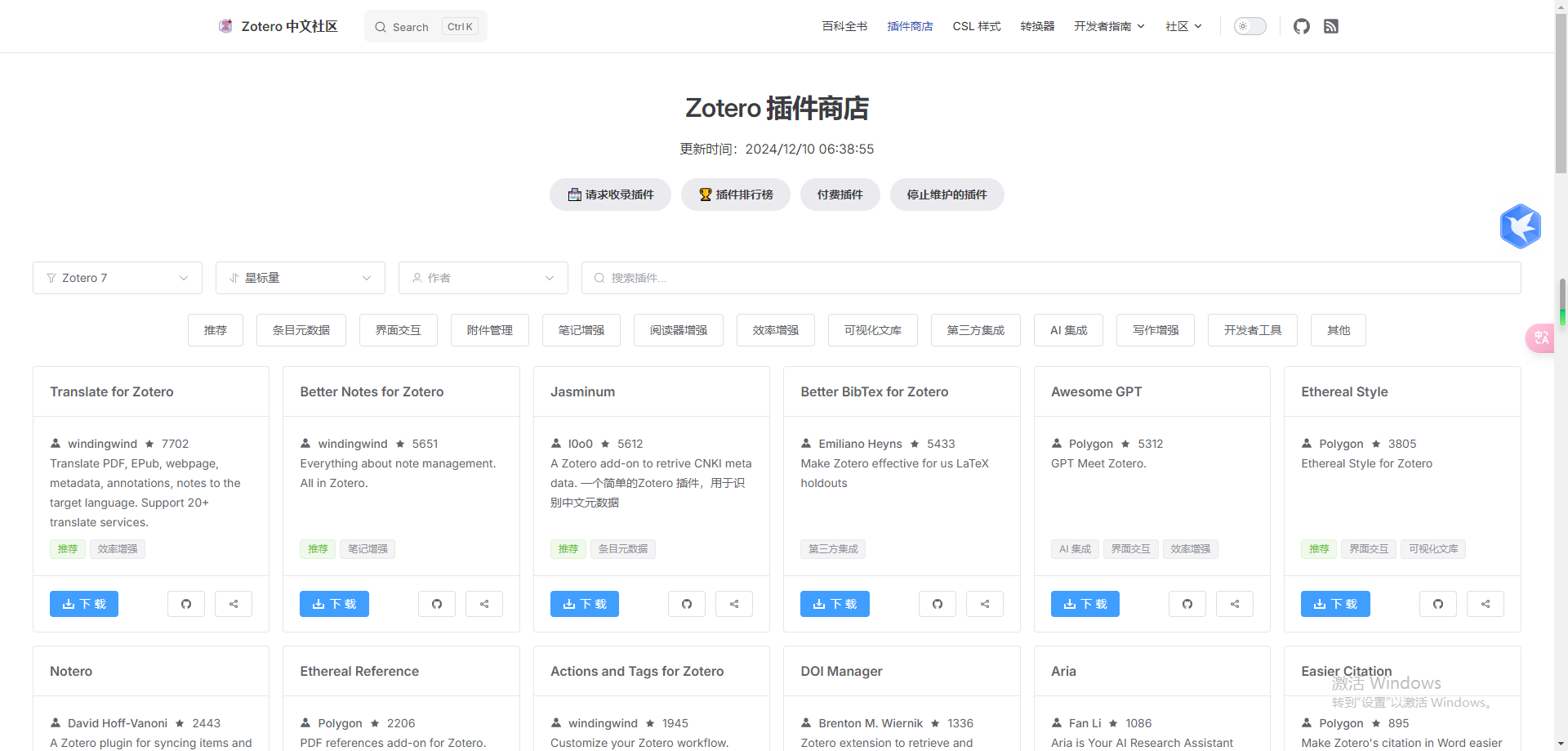Click the 可视化文库 tag on Ethereal Style card

(1433, 549)
